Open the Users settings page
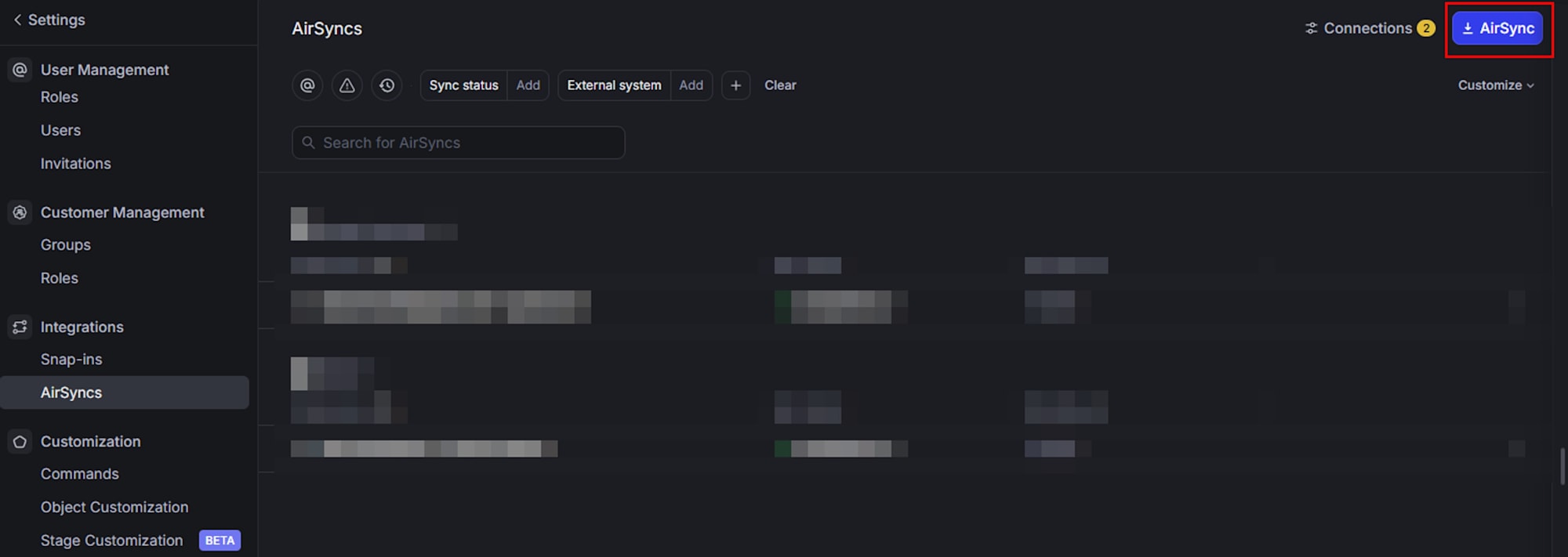1568x557 pixels. (x=60, y=130)
